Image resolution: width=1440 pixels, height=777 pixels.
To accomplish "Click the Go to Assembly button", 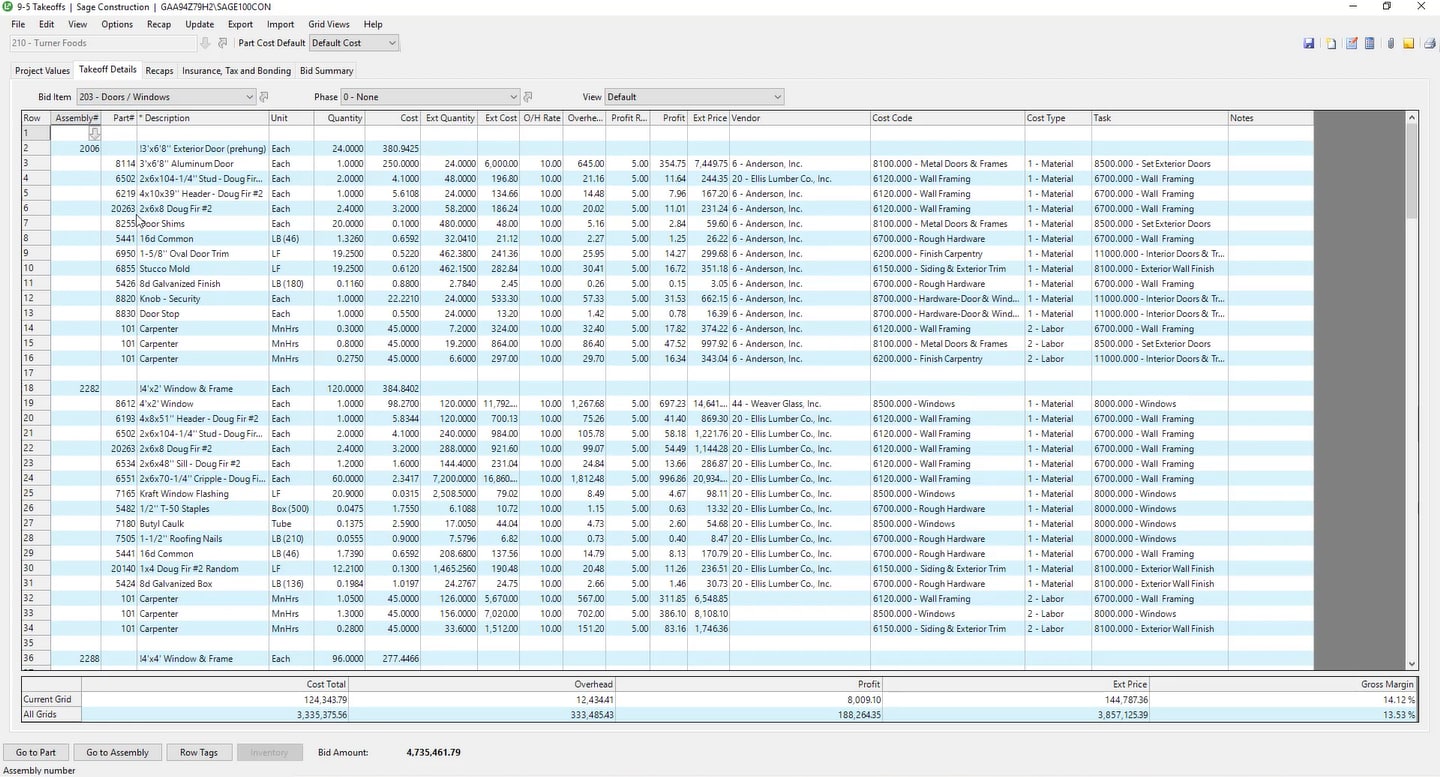I will pyautogui.click(x=117, y=752).
